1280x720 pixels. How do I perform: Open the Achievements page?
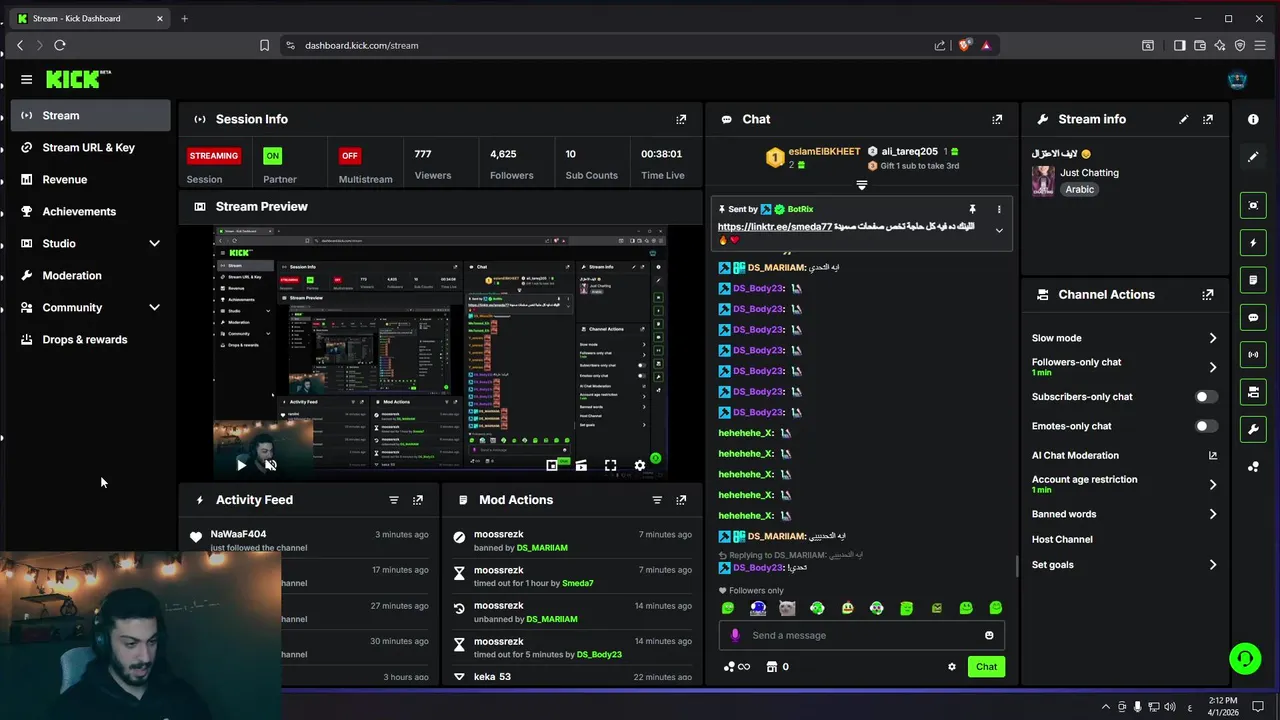click(91, 212)
